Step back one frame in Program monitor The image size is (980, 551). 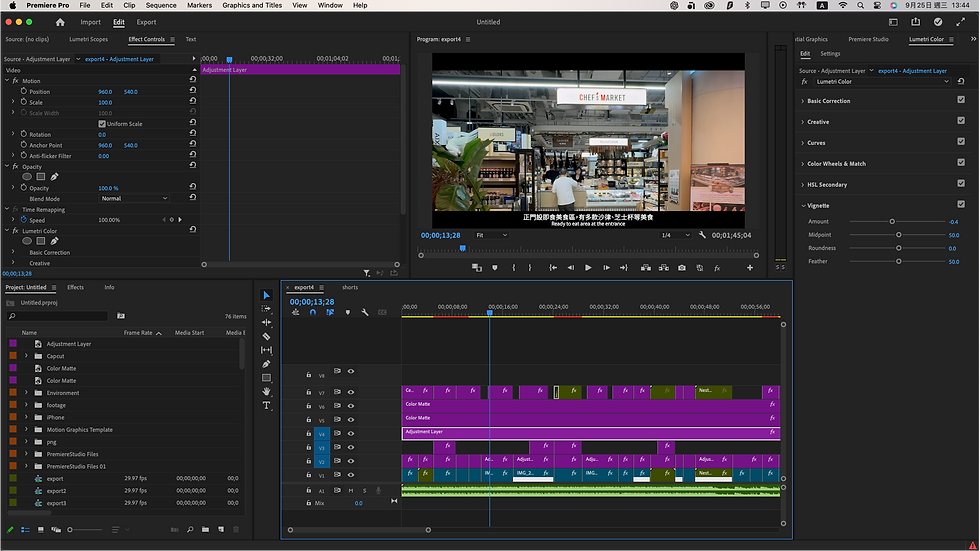570,267
